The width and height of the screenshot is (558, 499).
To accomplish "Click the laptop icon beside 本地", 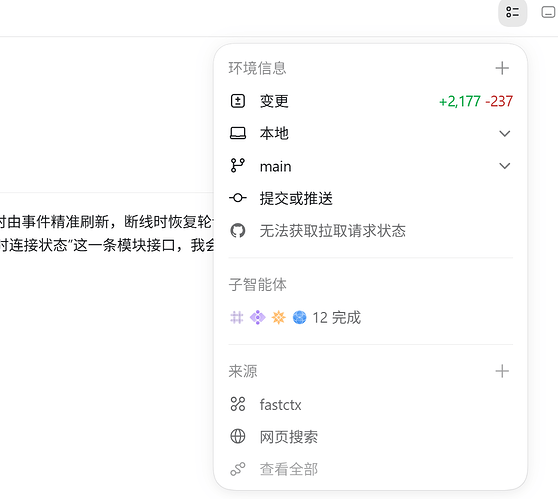I will point(238,133).
